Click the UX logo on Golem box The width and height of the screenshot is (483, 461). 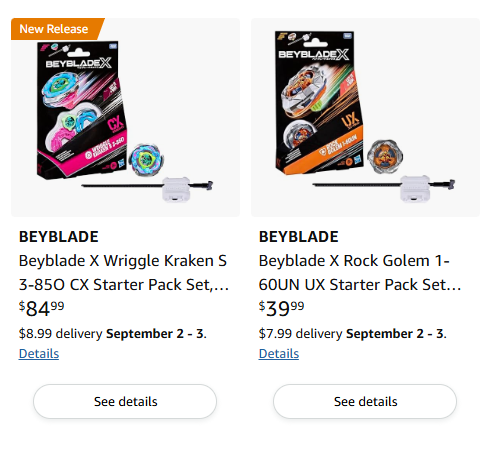click(350, 121)
